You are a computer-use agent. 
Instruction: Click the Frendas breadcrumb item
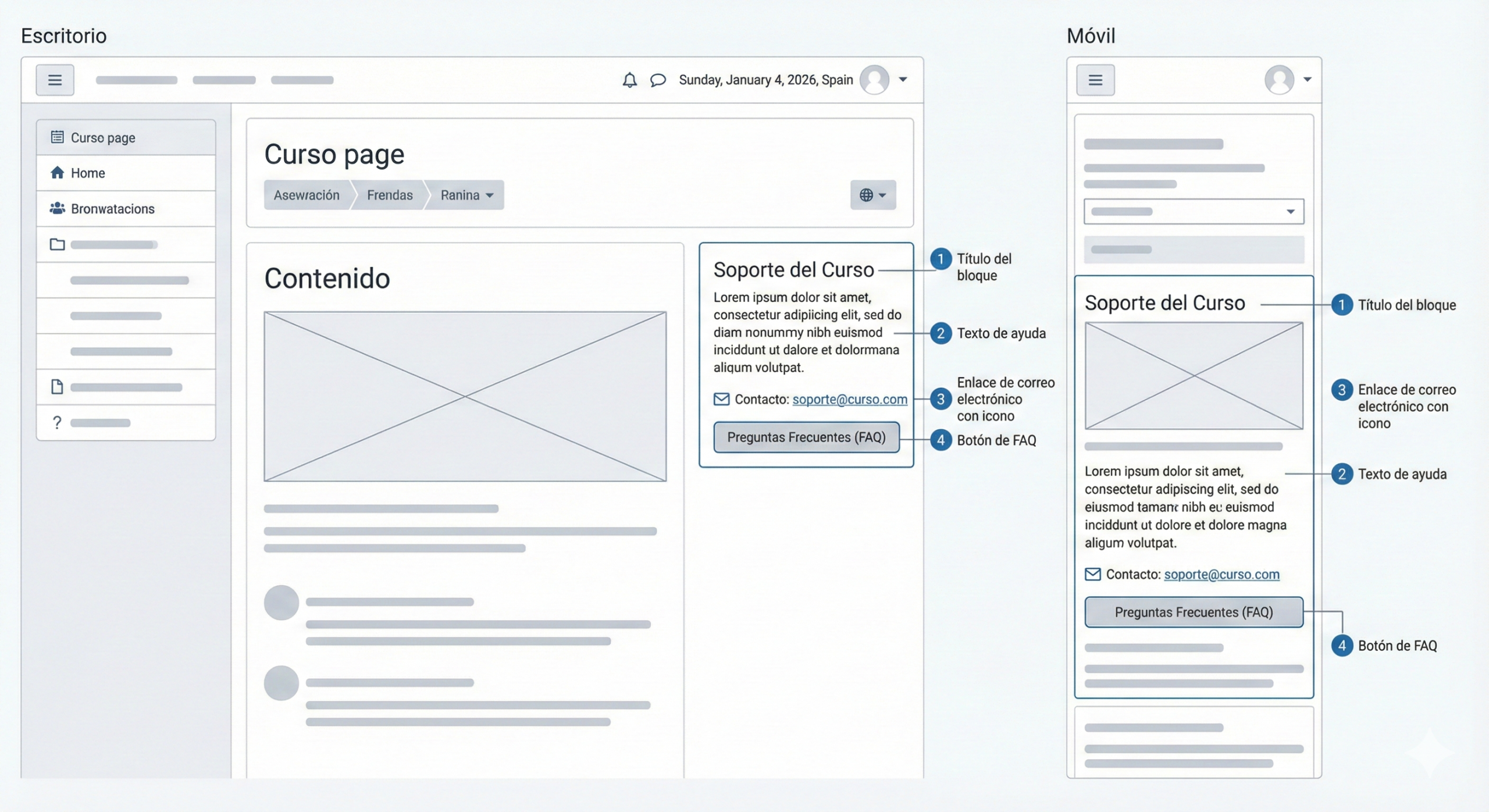(x=389, y=195)
